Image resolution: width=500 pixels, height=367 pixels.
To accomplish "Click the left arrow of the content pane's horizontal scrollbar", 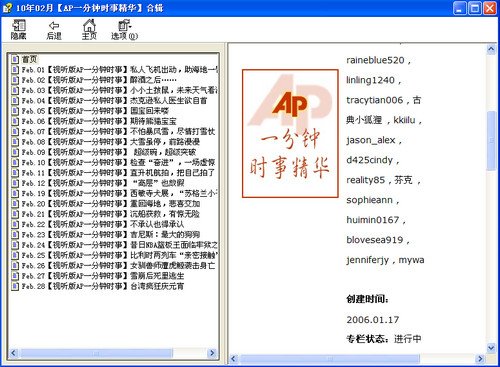I will [x=233, y=359].
